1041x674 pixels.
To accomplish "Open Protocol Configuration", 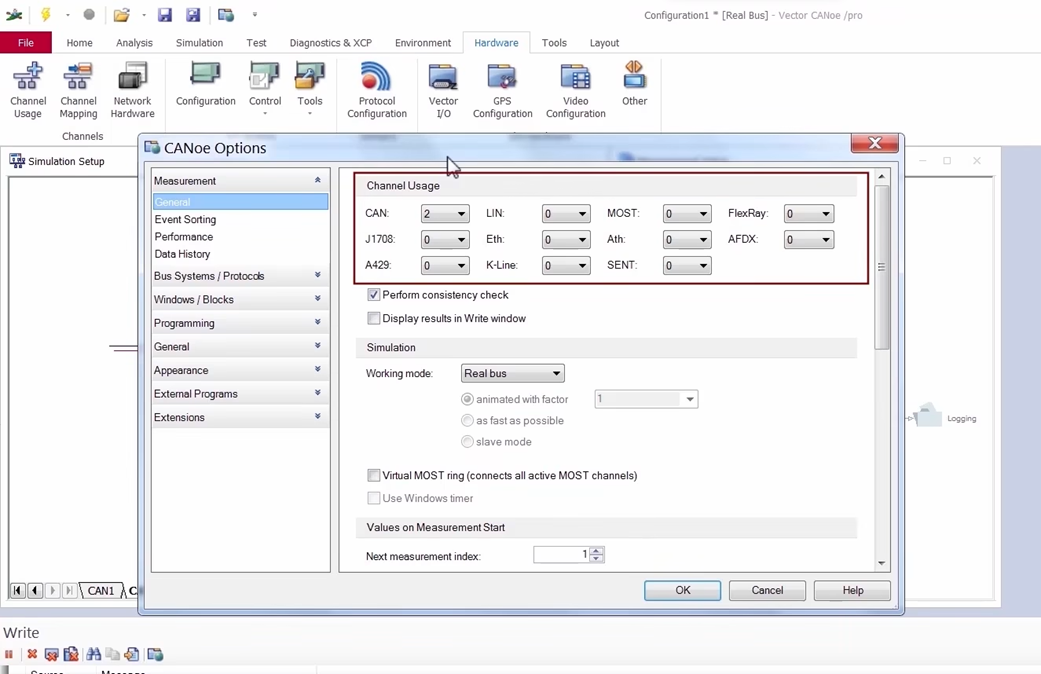I will tap(376, 90).
